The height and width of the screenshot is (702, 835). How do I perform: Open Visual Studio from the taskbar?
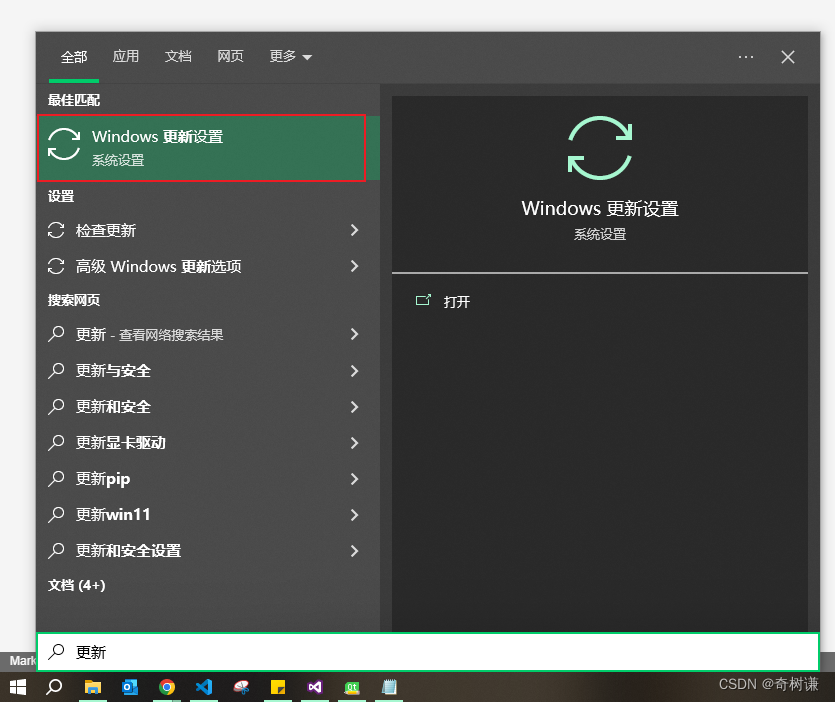[315, 687]
